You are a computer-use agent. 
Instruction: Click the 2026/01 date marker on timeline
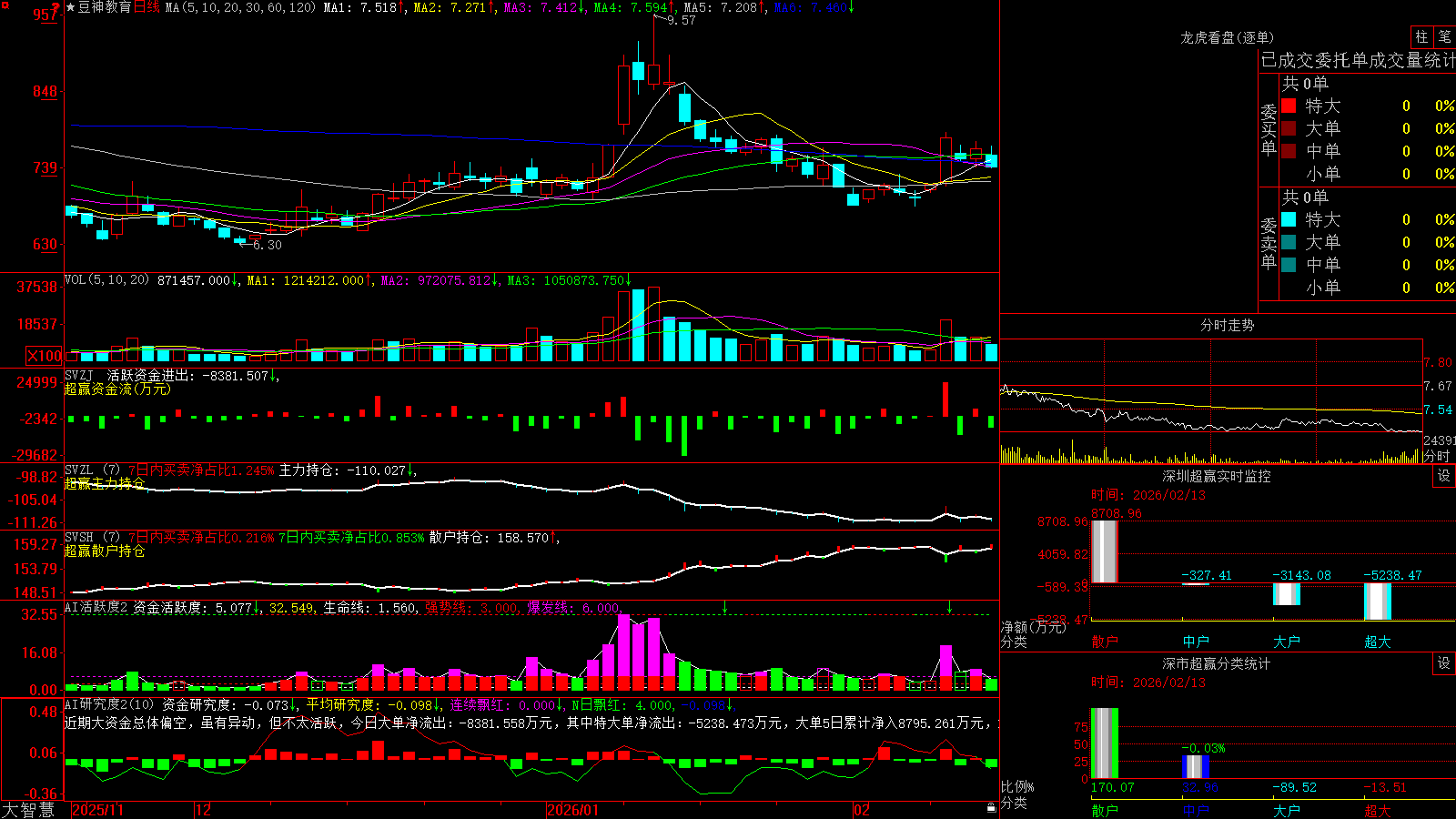pyautogui.click(x=573, y=810)
